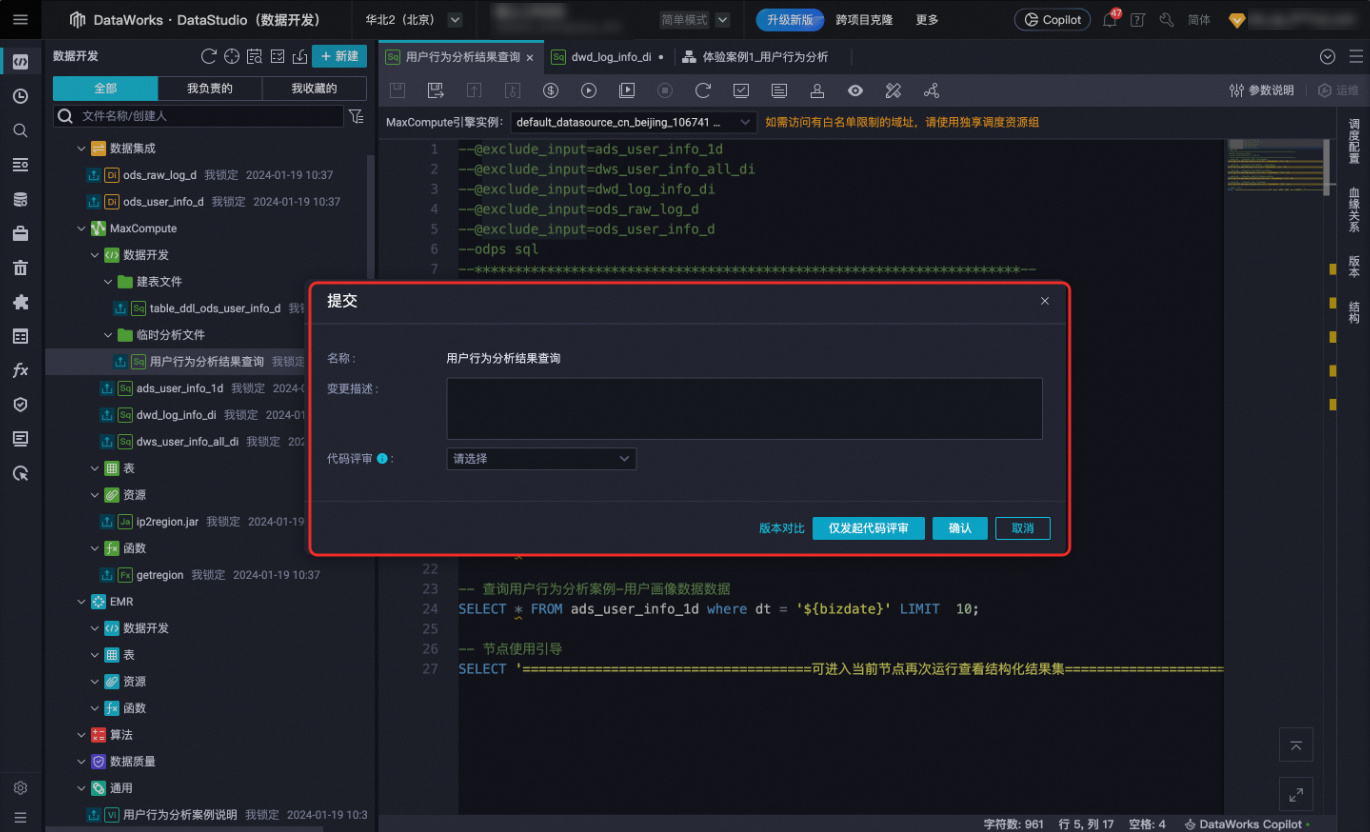
Task: Click the 变更描述 text area
Action: click(744, 408)
